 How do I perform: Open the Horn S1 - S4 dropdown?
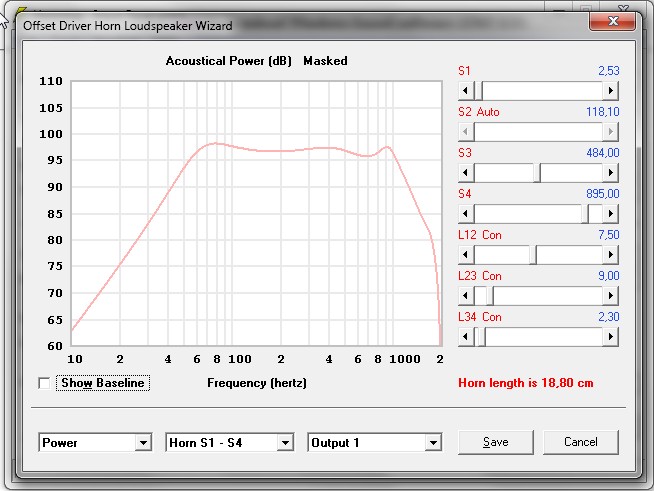click(285, 443)
